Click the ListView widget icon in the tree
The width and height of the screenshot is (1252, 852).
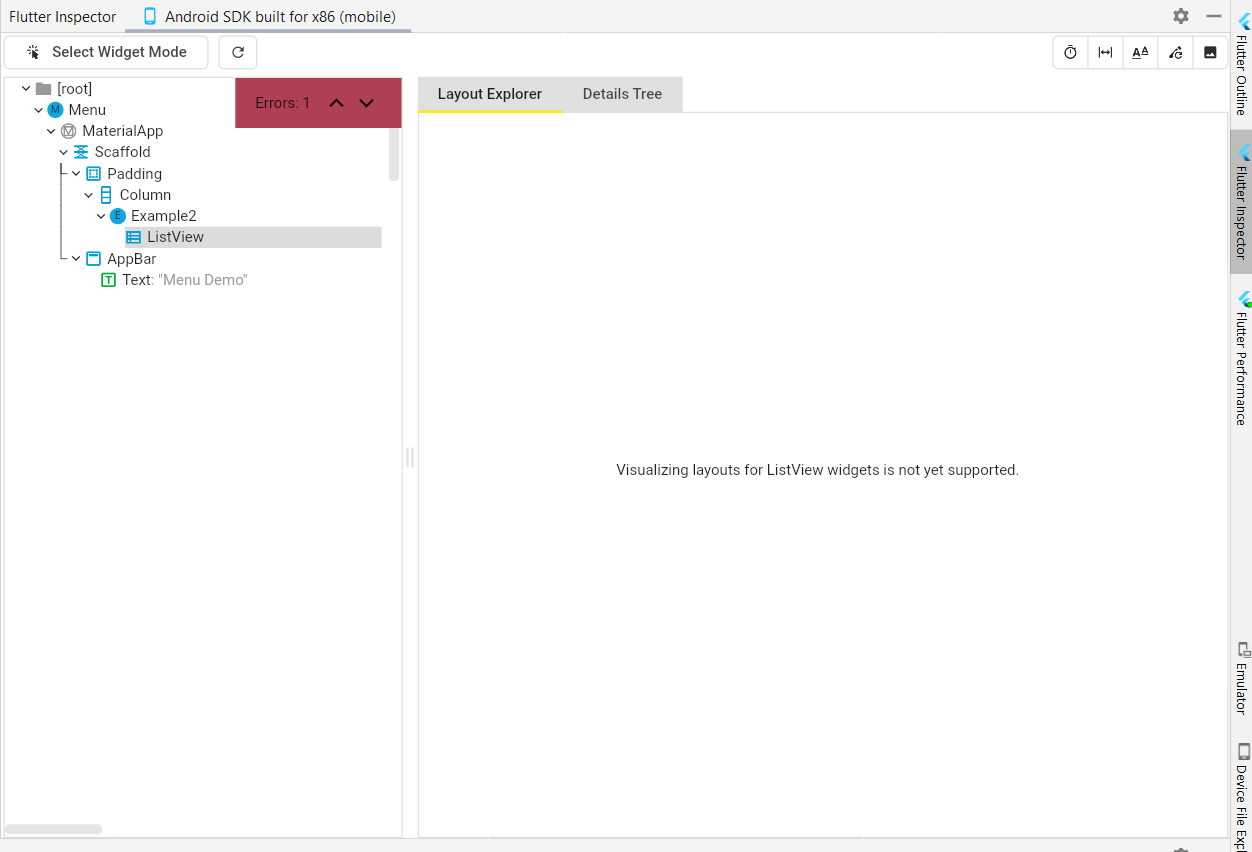pos(133,236)
